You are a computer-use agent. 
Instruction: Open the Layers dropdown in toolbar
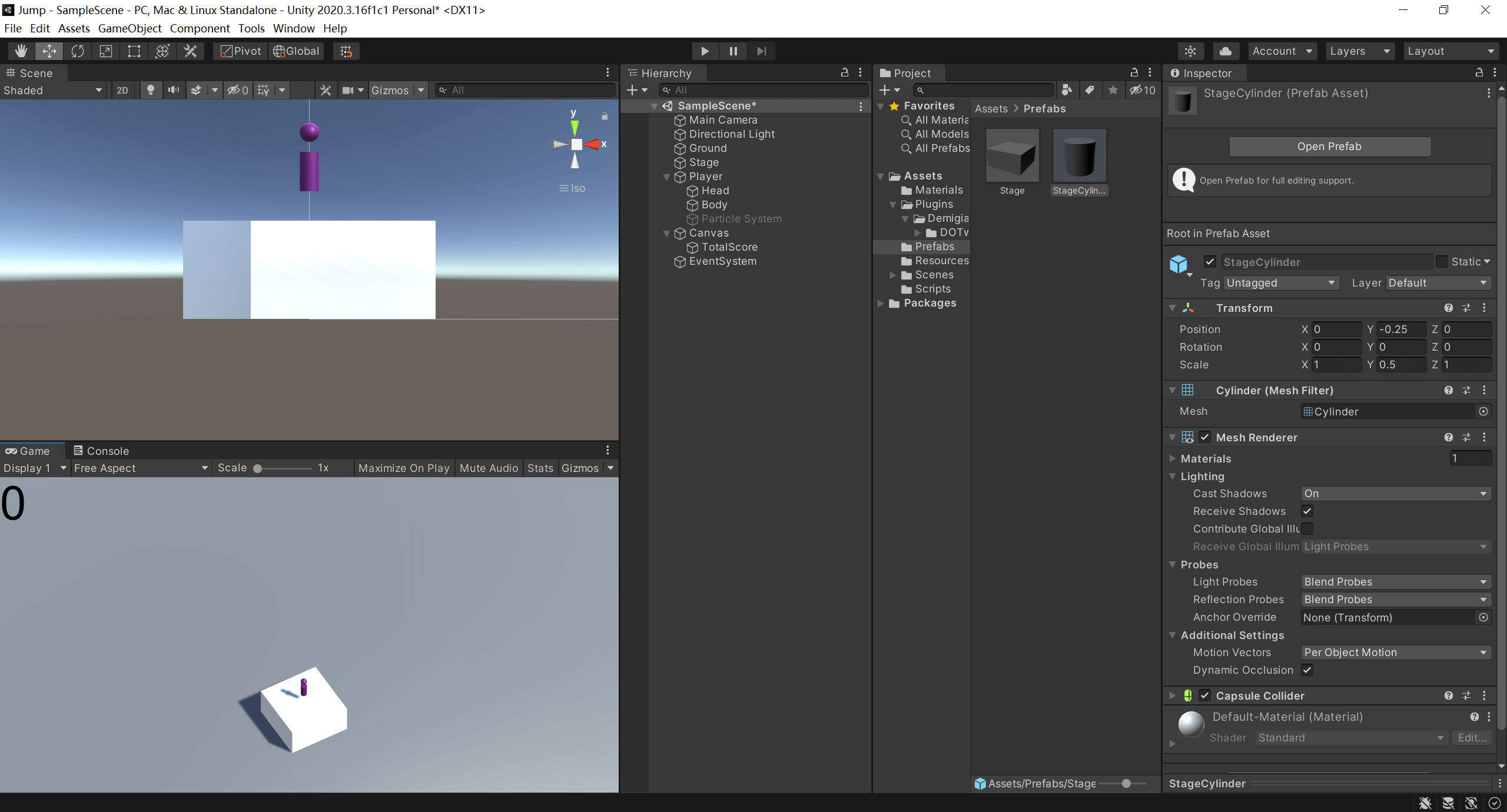[x=1359, y=51]
